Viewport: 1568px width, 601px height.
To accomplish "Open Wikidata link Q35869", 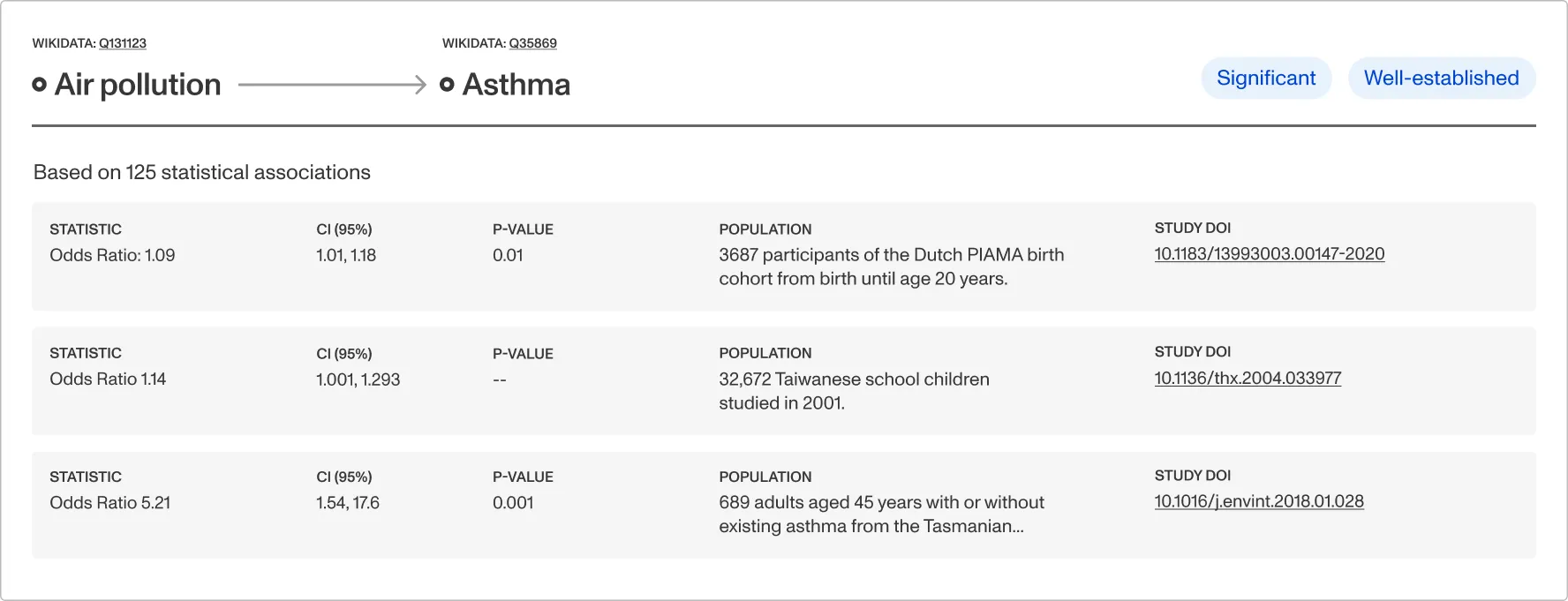I will tap(533, 43).
